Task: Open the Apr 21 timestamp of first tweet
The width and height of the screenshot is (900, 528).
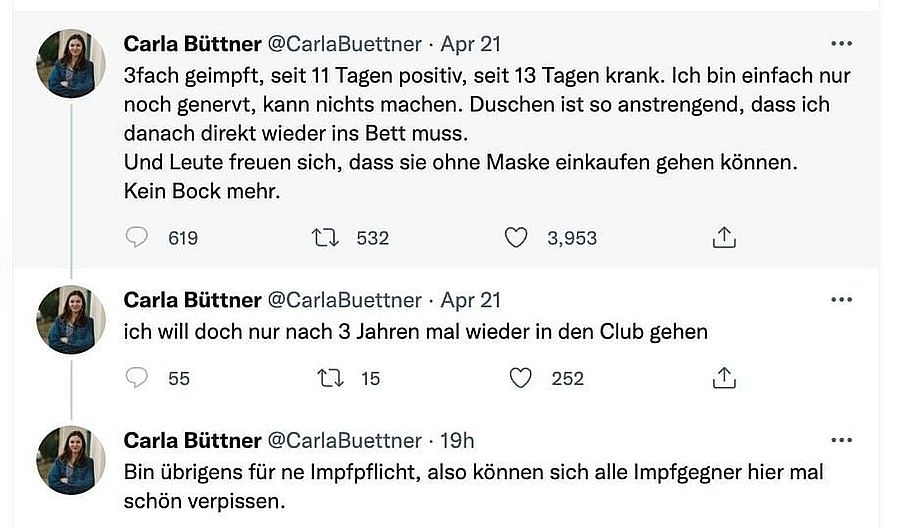Action: tap(470, 44)
